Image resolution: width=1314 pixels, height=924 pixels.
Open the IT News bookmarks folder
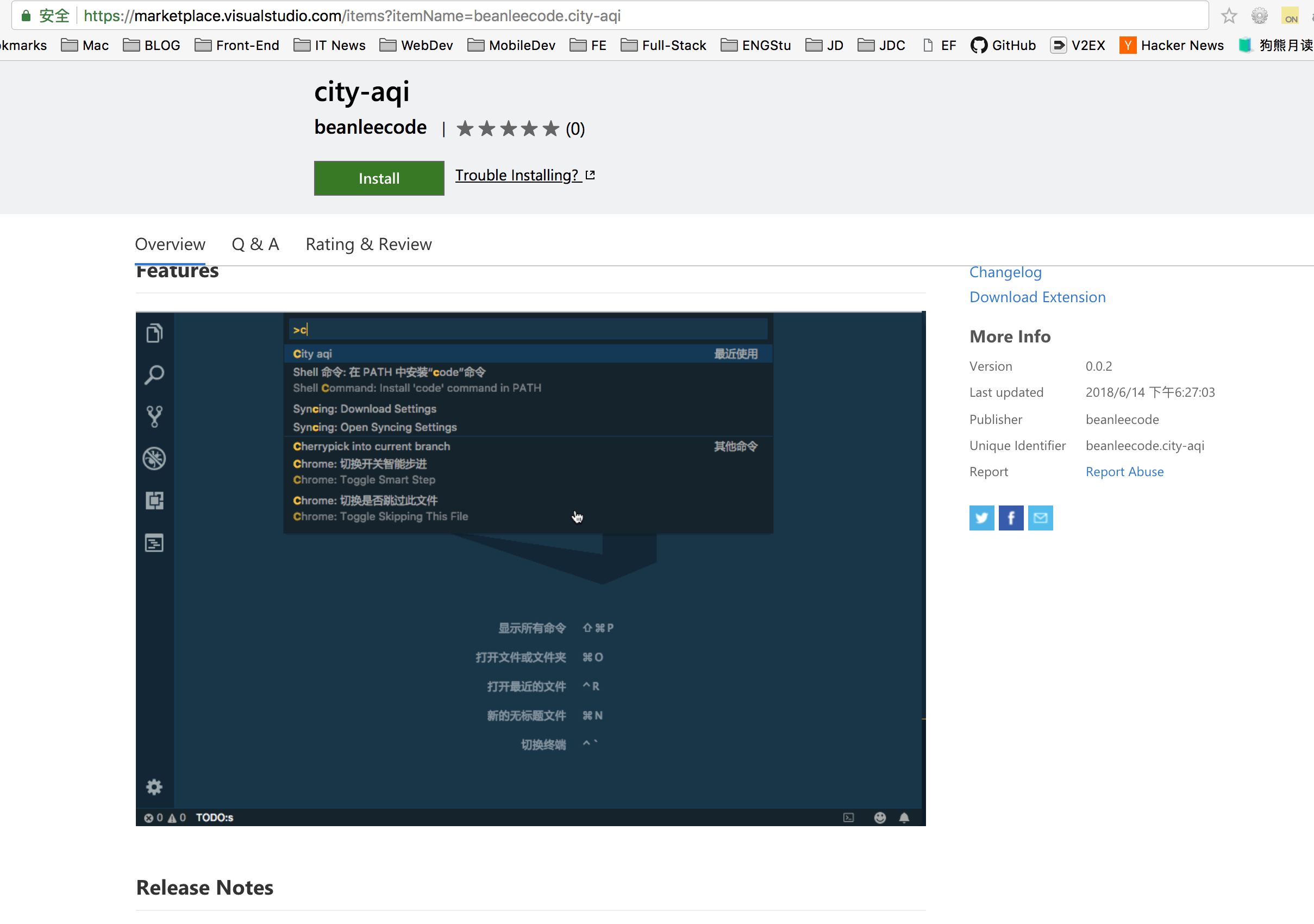(x=330, y=45)
